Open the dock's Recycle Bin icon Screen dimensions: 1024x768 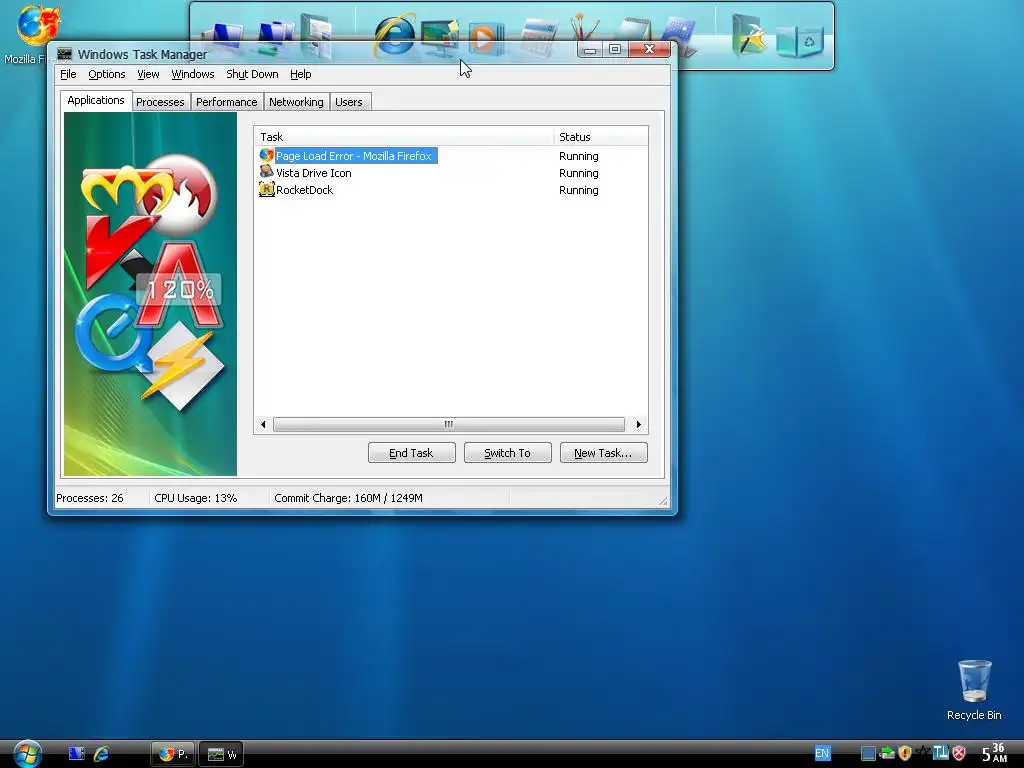point(799,40)
